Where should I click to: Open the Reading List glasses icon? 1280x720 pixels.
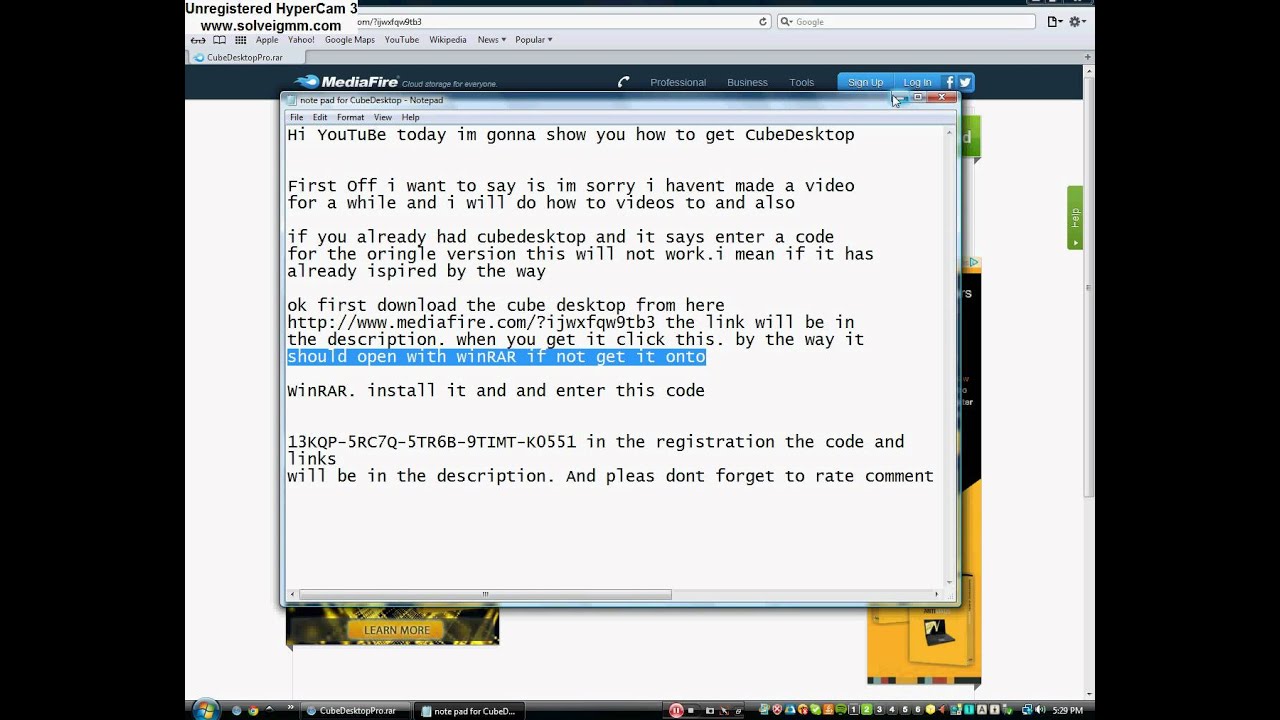point(198,40)
